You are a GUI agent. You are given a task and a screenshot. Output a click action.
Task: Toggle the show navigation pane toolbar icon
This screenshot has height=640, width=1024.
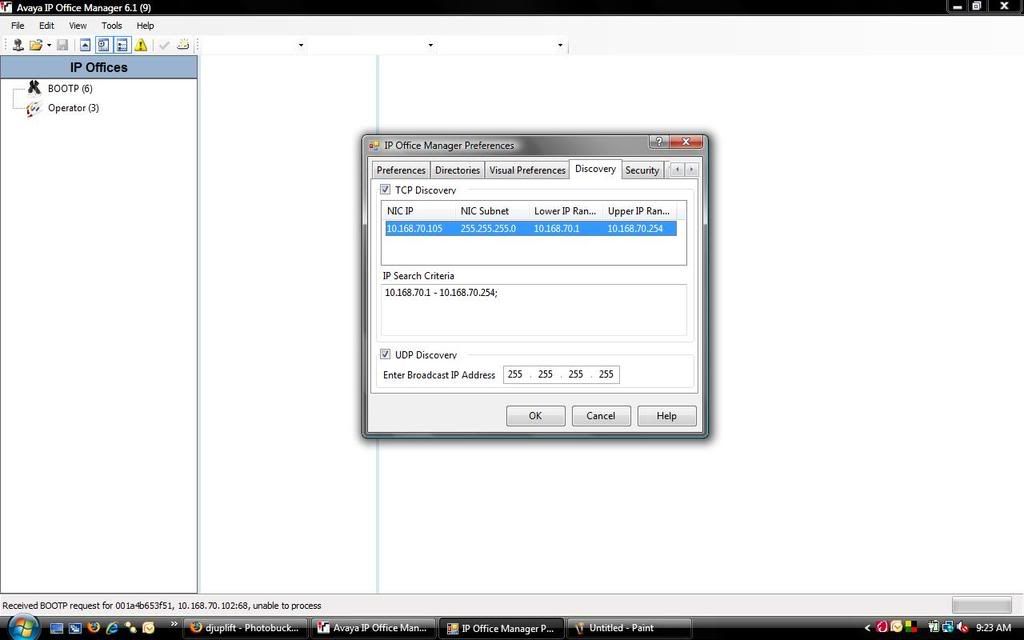pyautogui.click(x=103, y=45)
